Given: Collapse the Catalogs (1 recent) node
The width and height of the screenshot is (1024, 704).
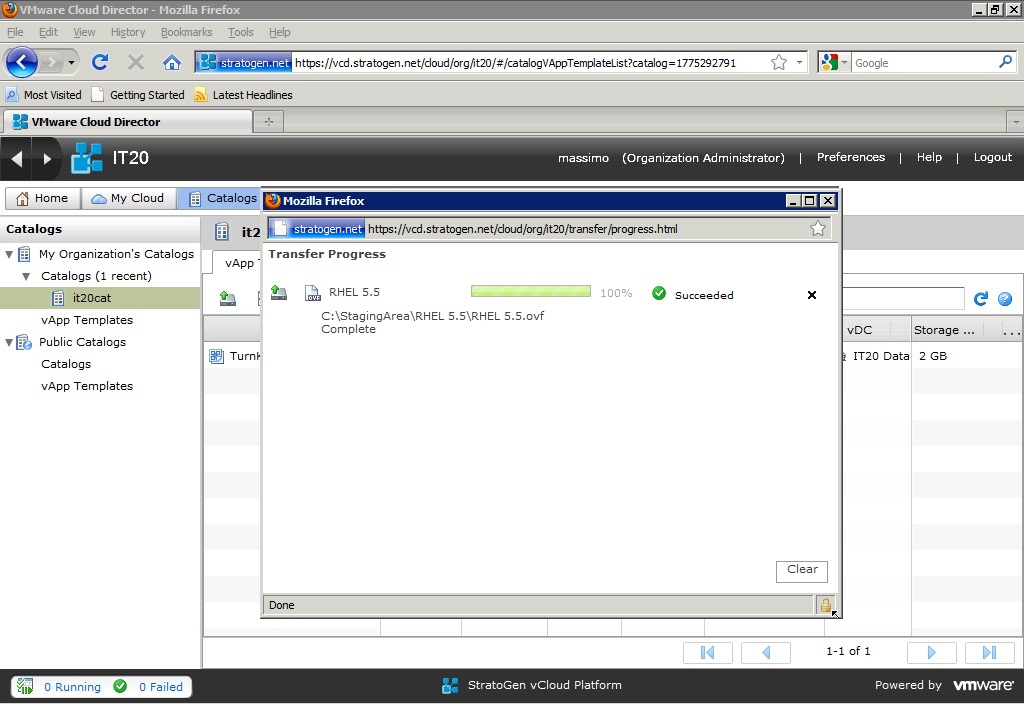Looking at the screenshot, I should point(26,276).
